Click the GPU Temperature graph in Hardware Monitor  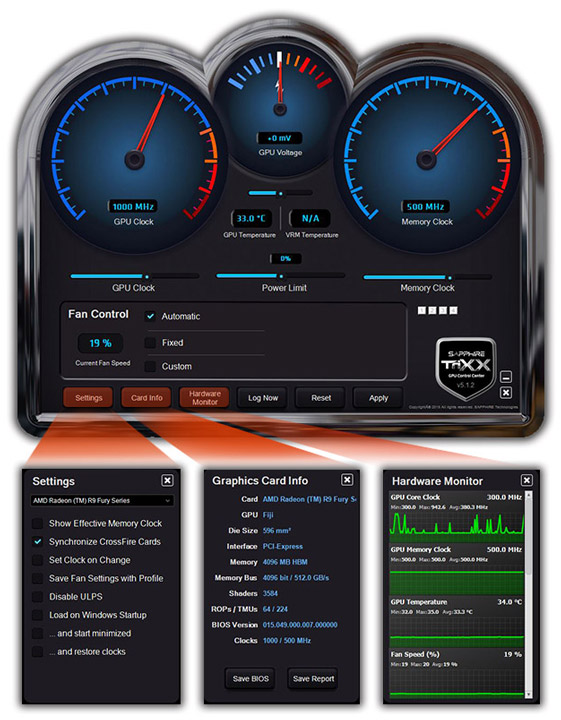(457, 632)
